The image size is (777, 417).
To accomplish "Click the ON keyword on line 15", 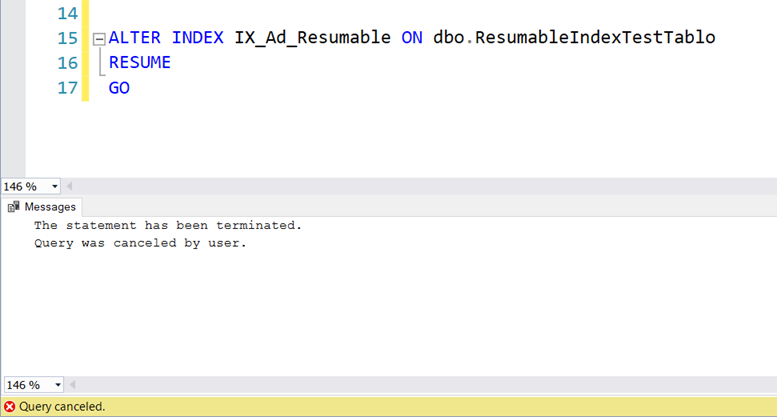I will pyautogui.click(x=412, y=38).
